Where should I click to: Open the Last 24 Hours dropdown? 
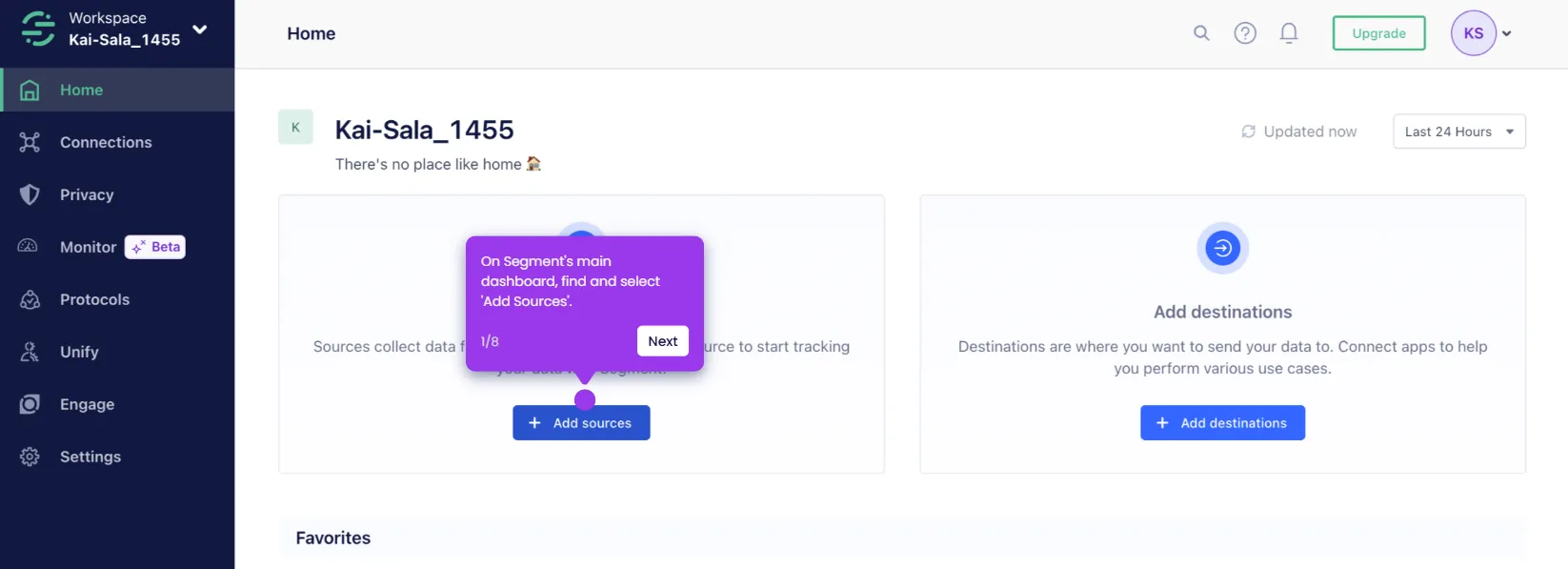(1458, 132)
